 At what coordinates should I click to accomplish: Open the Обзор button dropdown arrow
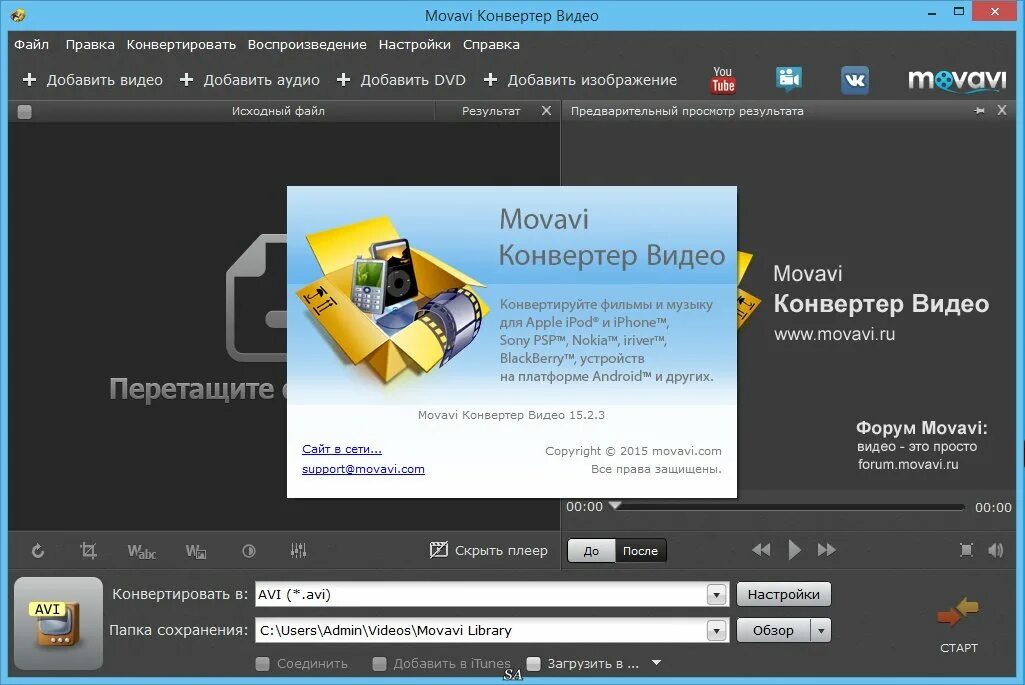coord(820,631)
